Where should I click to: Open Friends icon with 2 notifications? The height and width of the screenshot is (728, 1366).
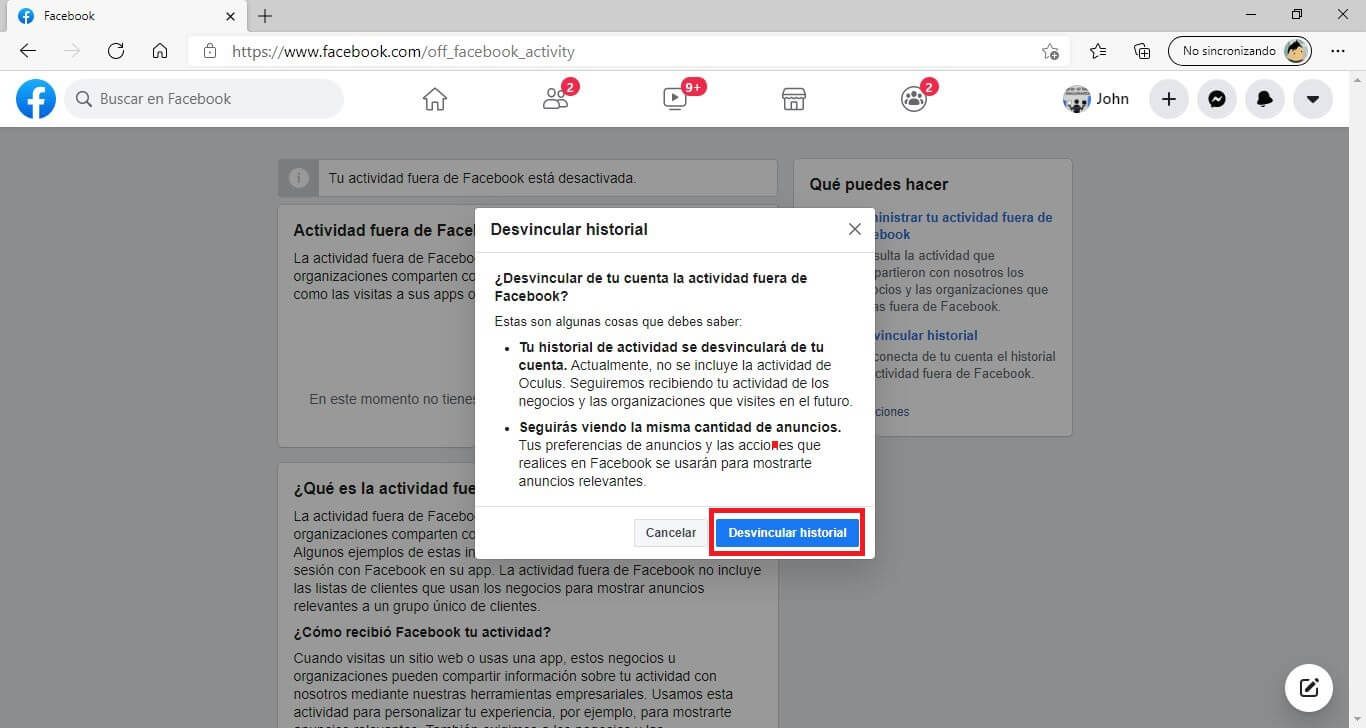click(556, 98)
